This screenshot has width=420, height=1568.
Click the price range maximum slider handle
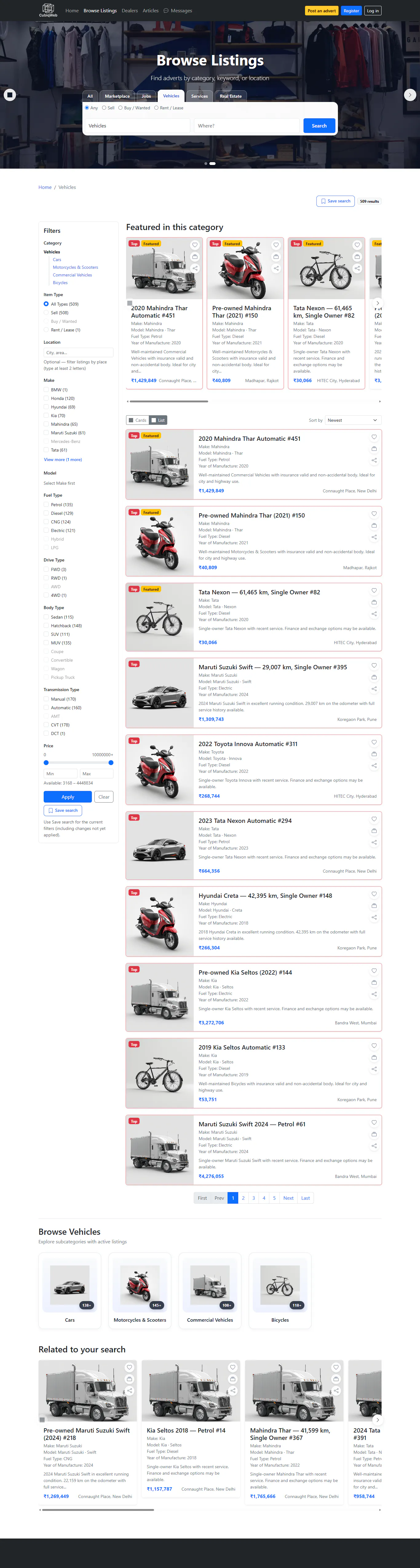click(111, 763)
